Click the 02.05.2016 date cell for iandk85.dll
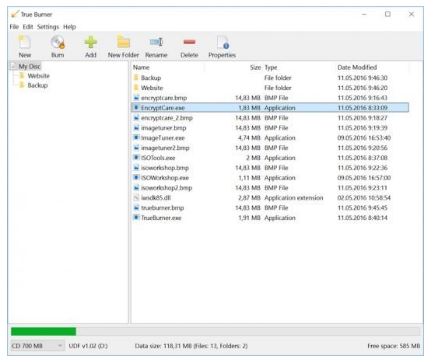Viewport: 433px width, 362px height. click(x=364, y=198)
